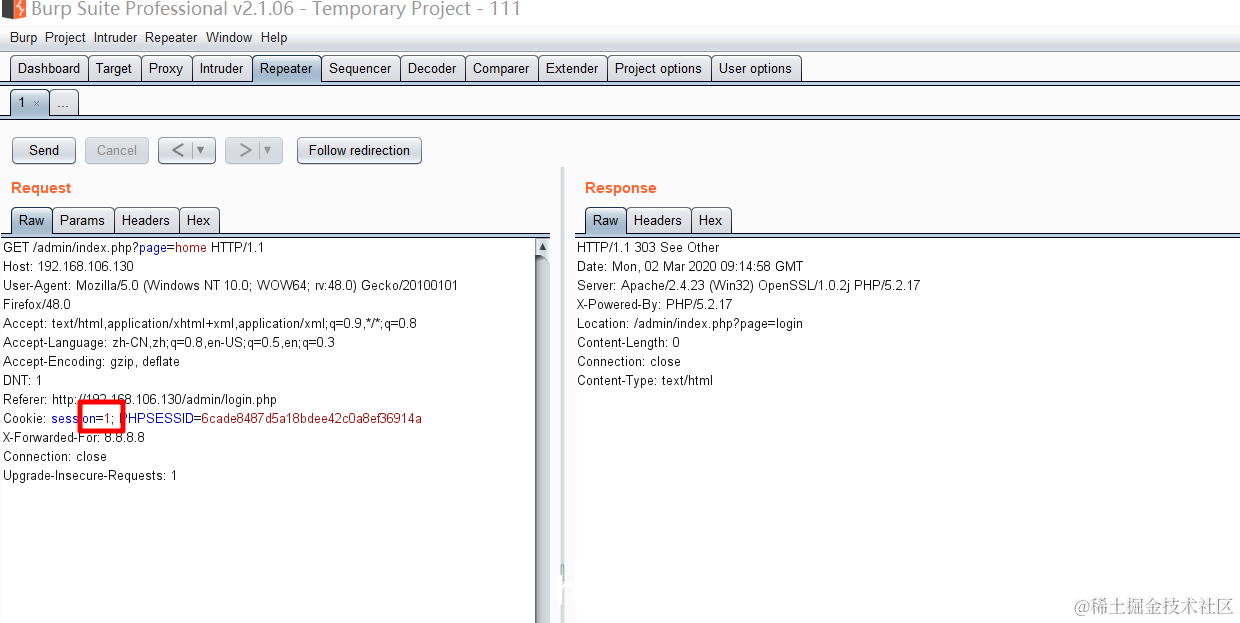Click the Response panel heading
The image size is (1240, 623).
coord(621,188)
